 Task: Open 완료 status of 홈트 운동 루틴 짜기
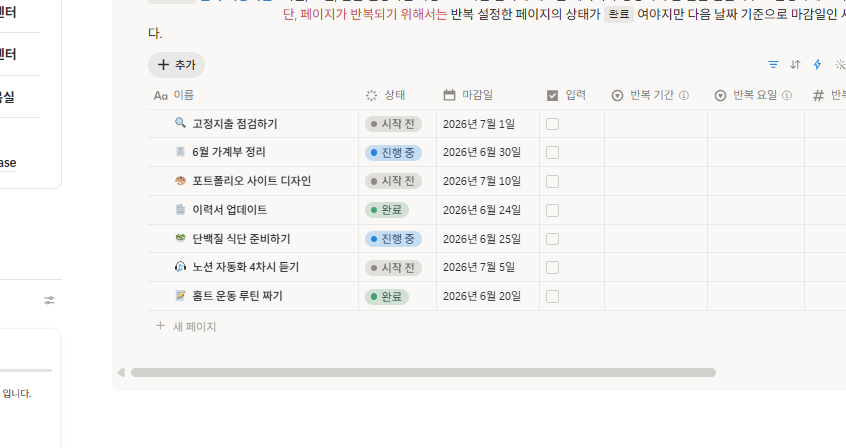pyautogui.click(x=387, y=296)
